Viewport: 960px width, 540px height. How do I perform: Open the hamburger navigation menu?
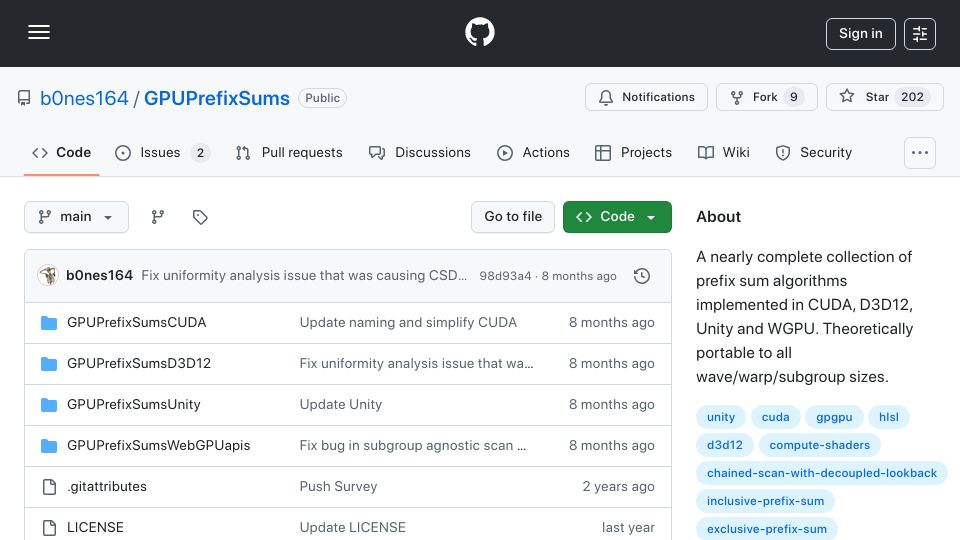(x=39, y=32)
